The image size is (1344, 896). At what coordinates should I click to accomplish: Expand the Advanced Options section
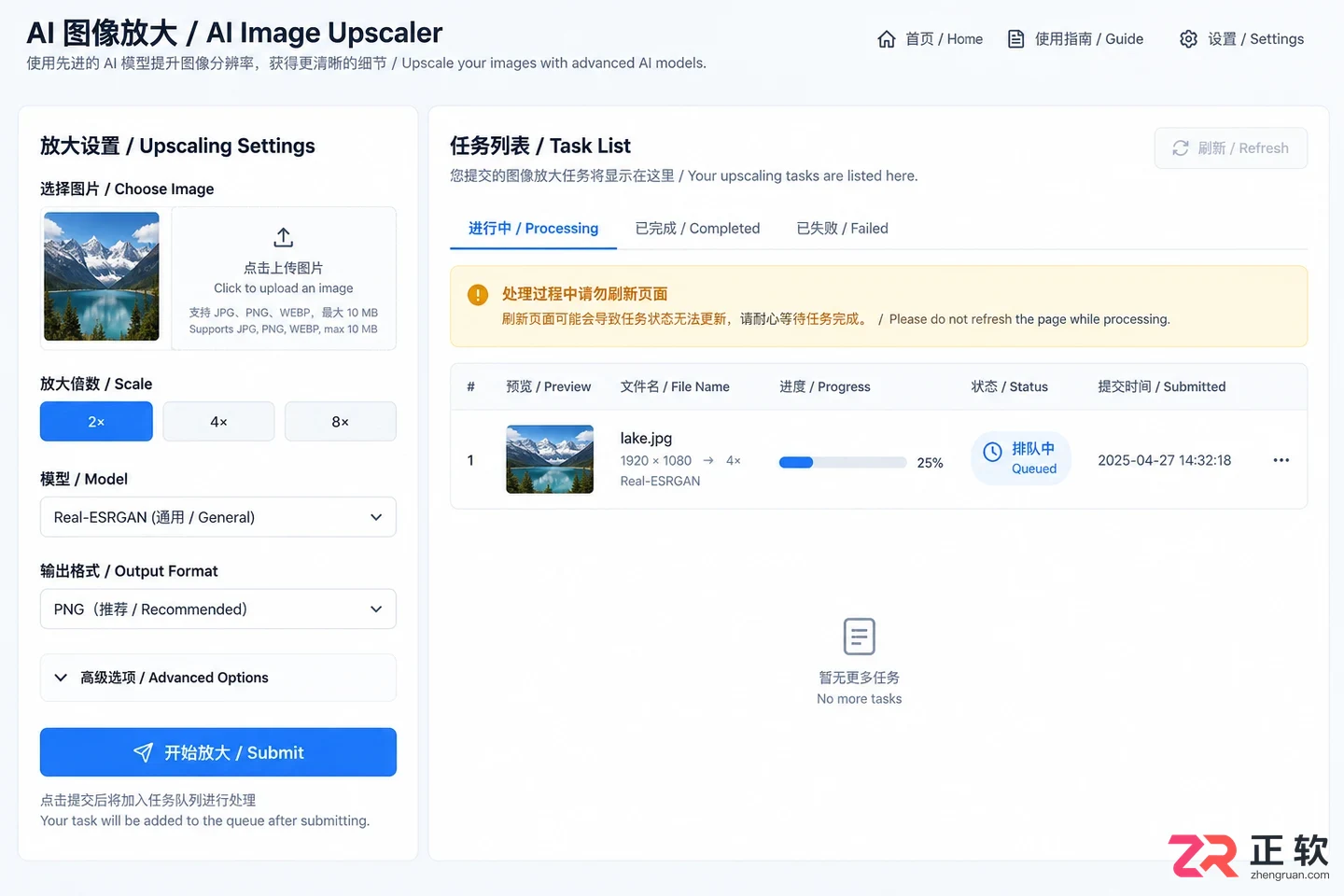[218, 678]
